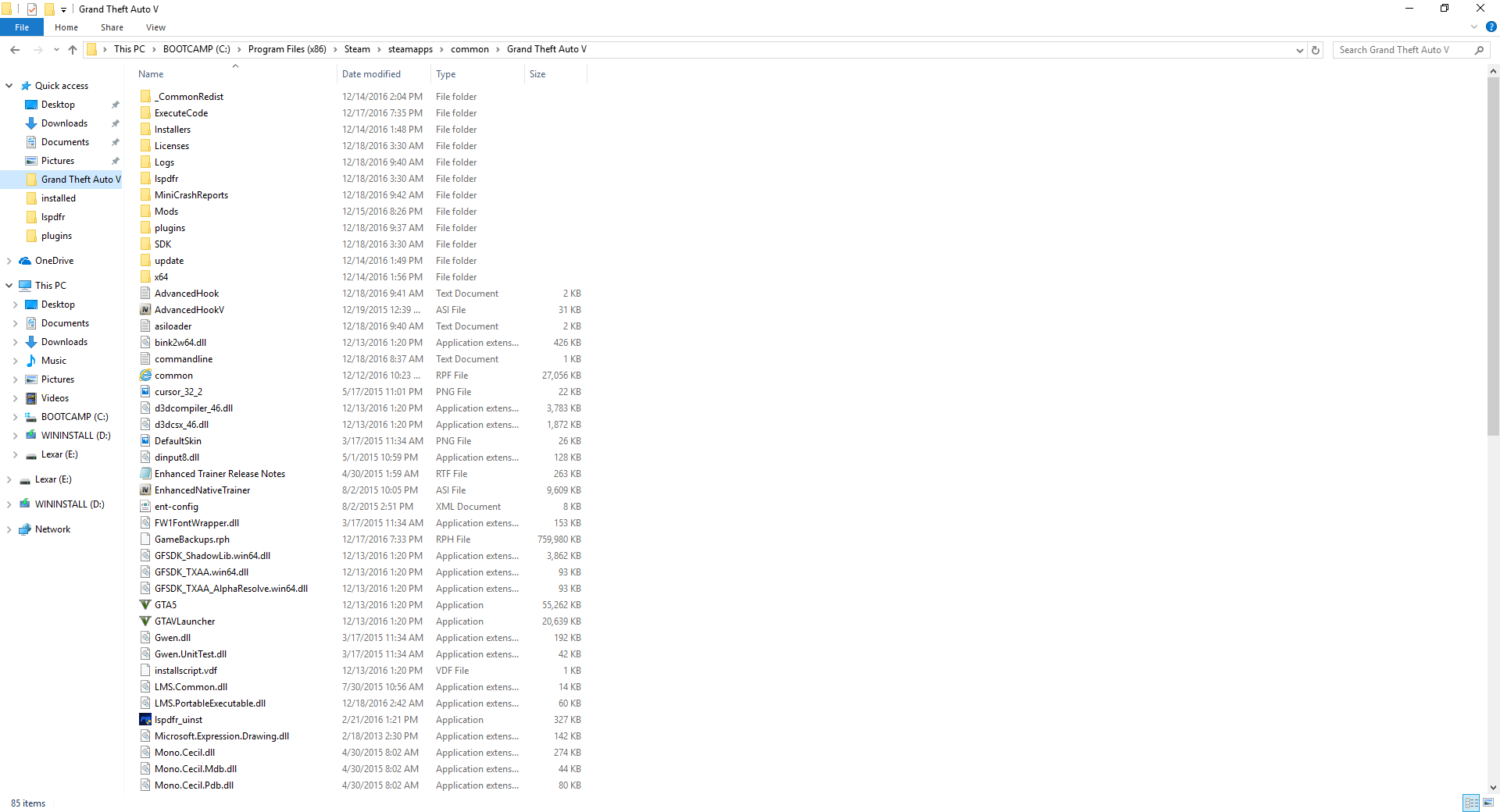
Task: Select the Gwen.UnitTest.dll file name
Action: tap(191, 654)
